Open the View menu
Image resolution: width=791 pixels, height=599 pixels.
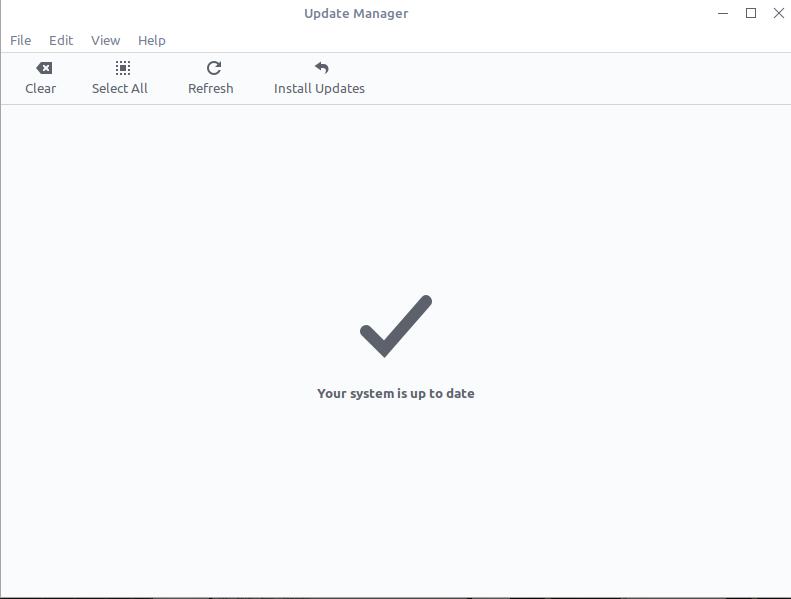(x=105, y=41)
